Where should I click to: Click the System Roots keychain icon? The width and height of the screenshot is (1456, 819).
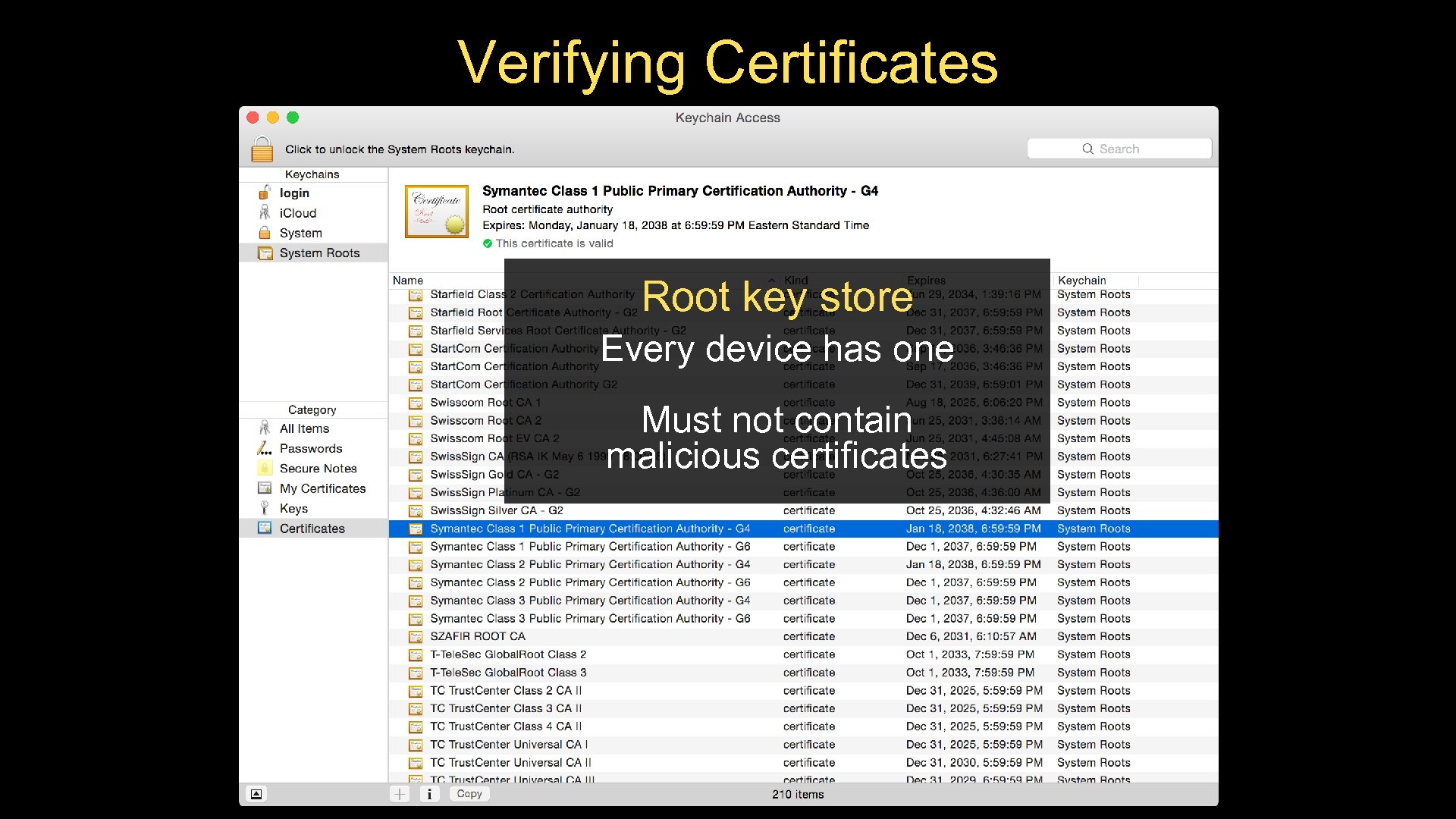[x=265, y=253]
